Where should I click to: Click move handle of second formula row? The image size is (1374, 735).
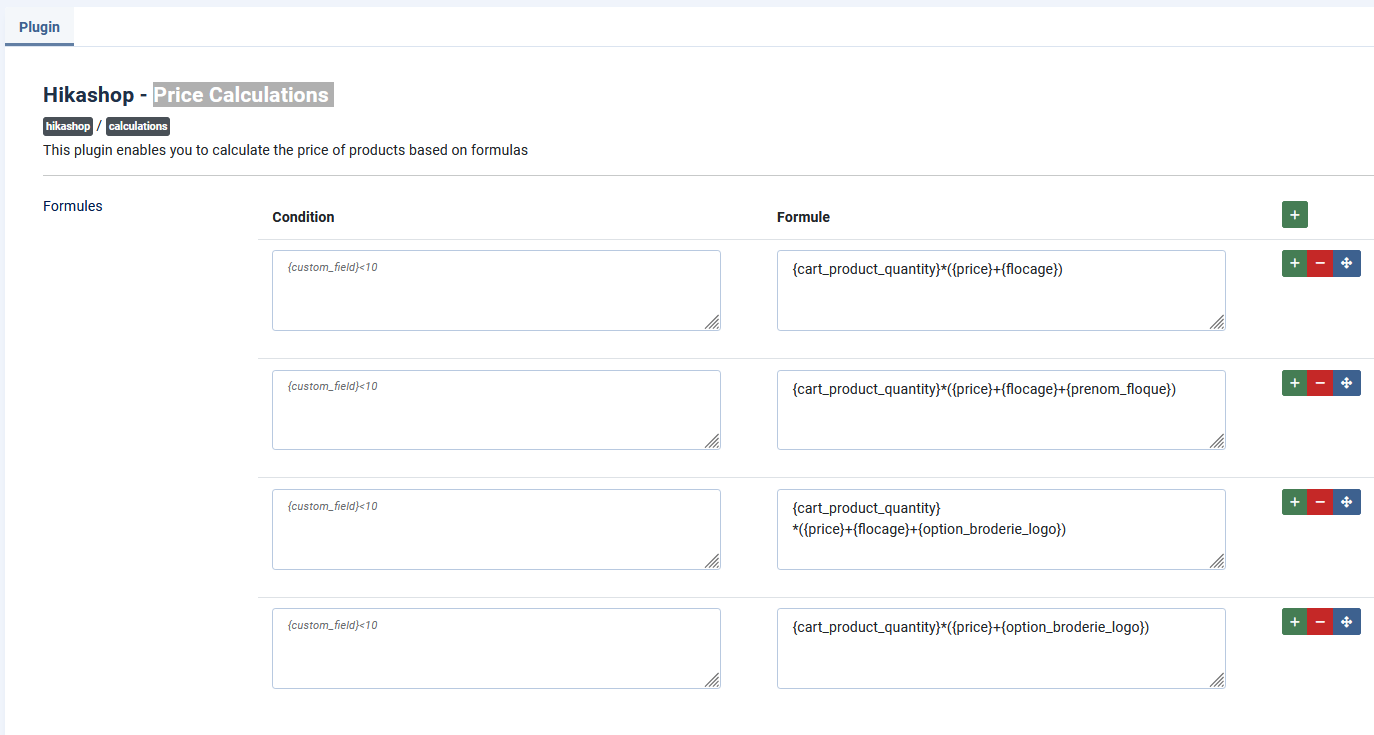tap(1347, 383)
